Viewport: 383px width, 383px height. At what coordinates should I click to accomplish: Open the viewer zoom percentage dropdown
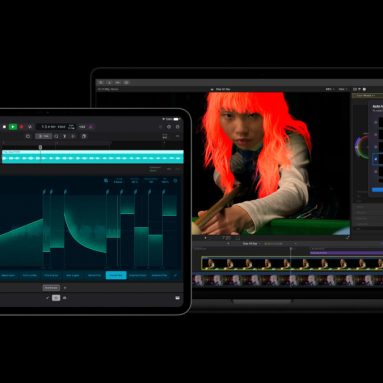pyautogui.click(x=329, y=89)
